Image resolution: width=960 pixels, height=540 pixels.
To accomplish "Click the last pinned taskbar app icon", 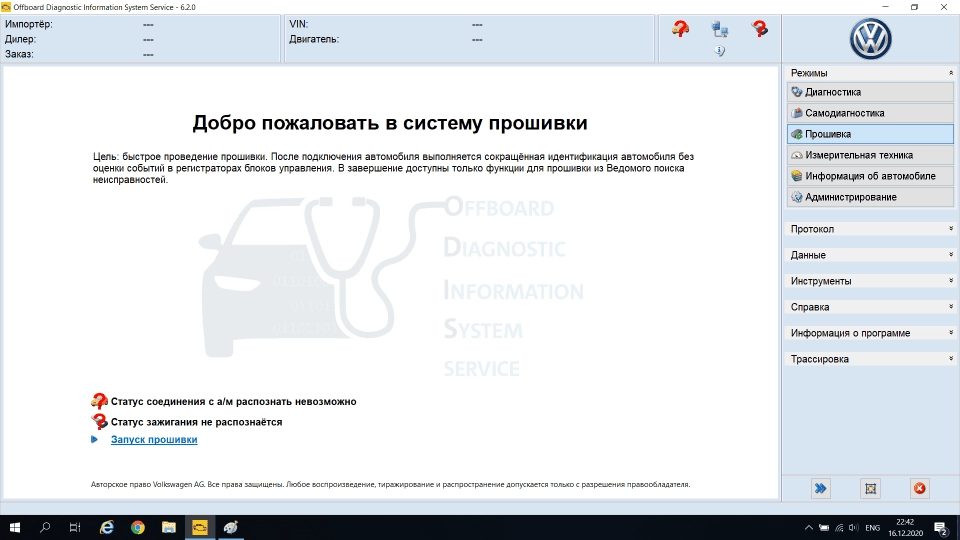I will [230, 527].
